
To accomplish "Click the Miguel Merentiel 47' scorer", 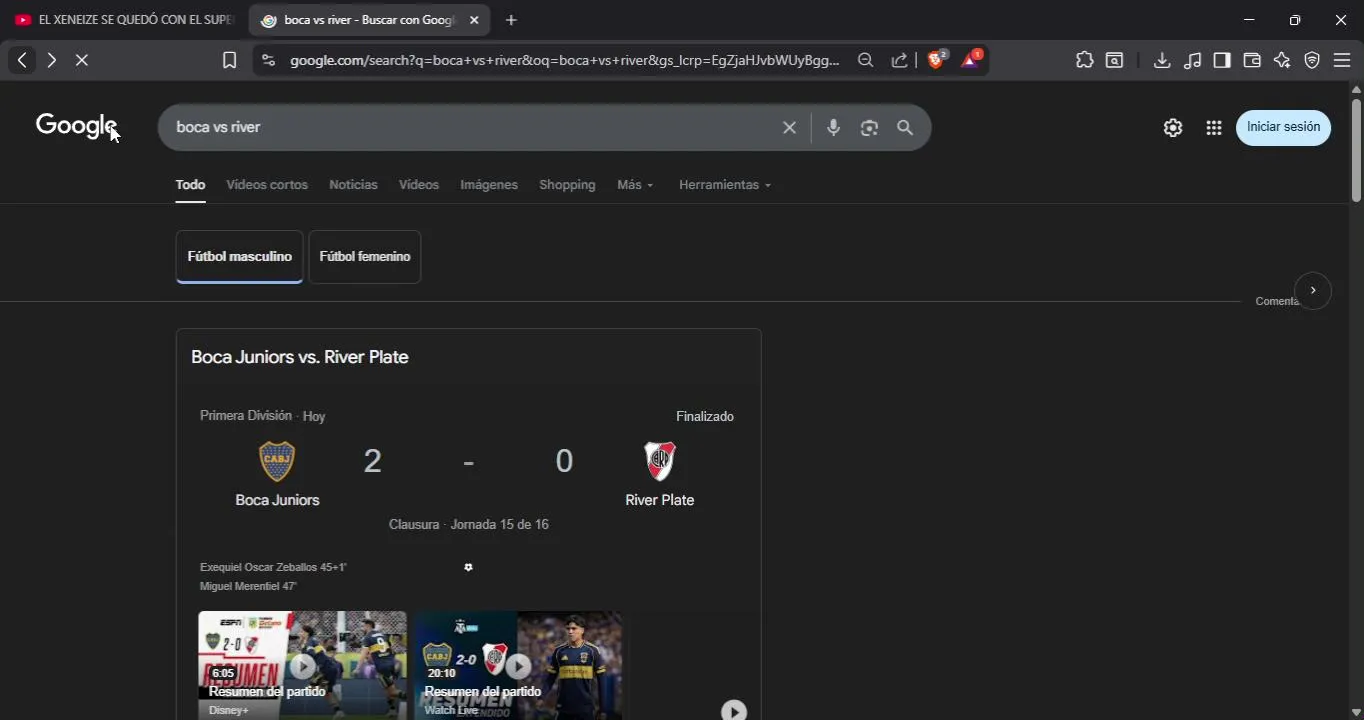I will click(x=248, y=586).
